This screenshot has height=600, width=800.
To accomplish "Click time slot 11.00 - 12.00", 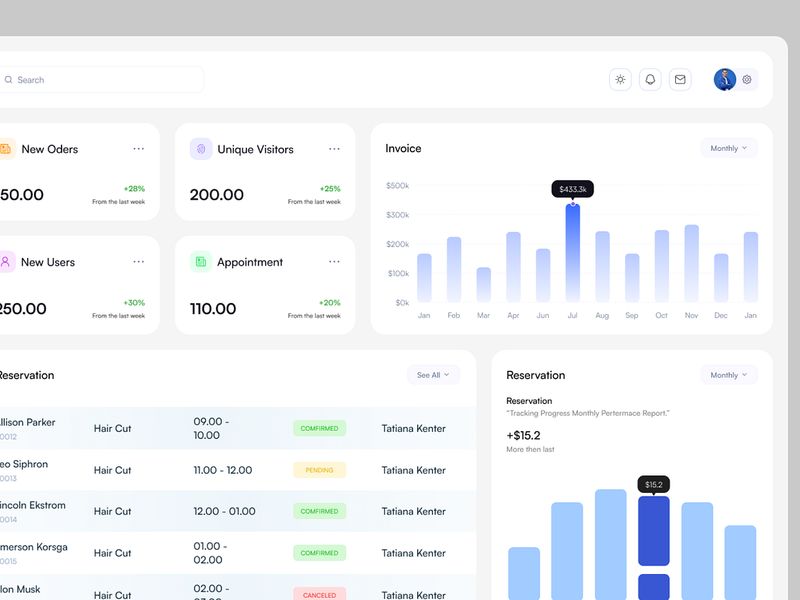I will click(222, 470).
